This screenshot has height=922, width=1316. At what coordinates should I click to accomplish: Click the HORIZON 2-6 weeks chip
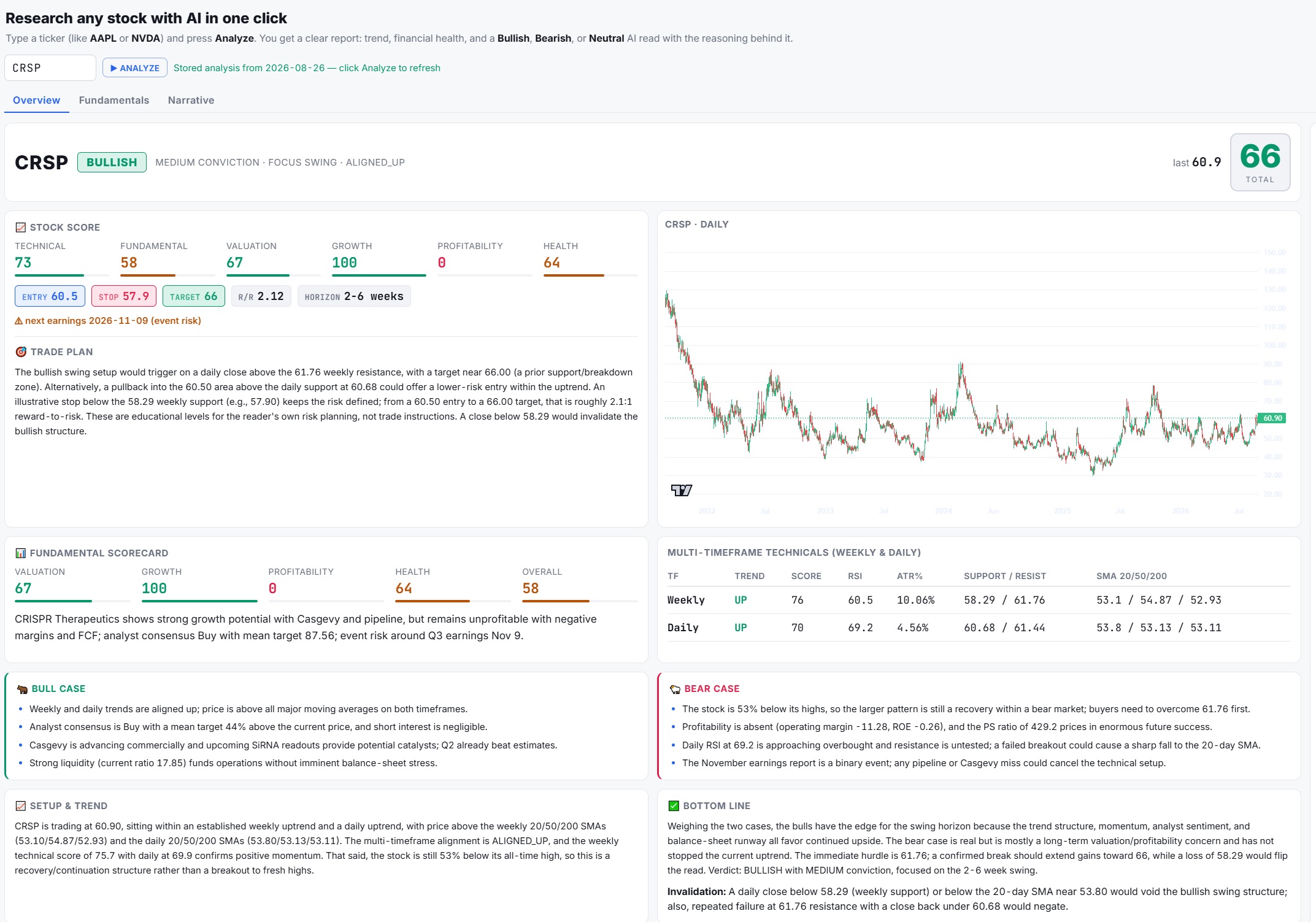(x=354, y=296)
